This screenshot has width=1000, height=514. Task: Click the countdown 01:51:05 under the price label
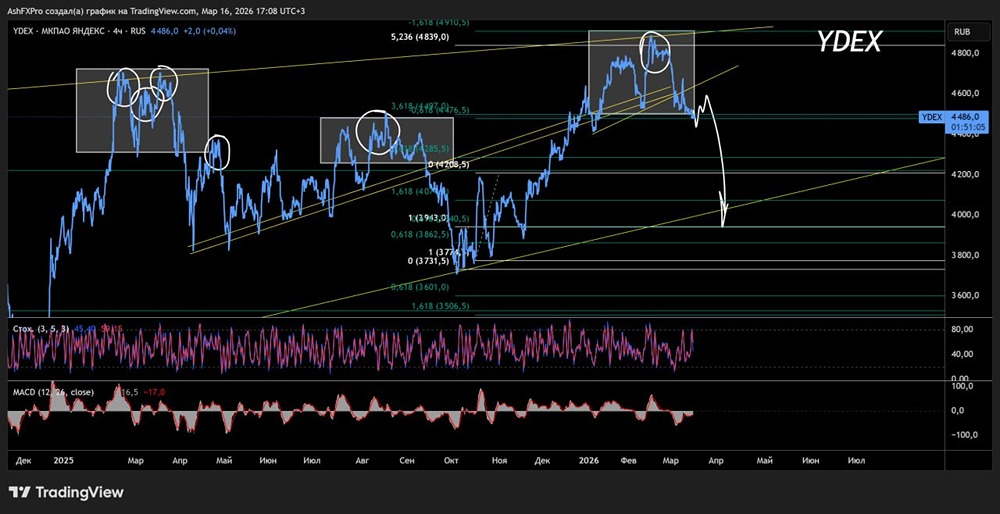pyautogui.click(x=966, y=128)
